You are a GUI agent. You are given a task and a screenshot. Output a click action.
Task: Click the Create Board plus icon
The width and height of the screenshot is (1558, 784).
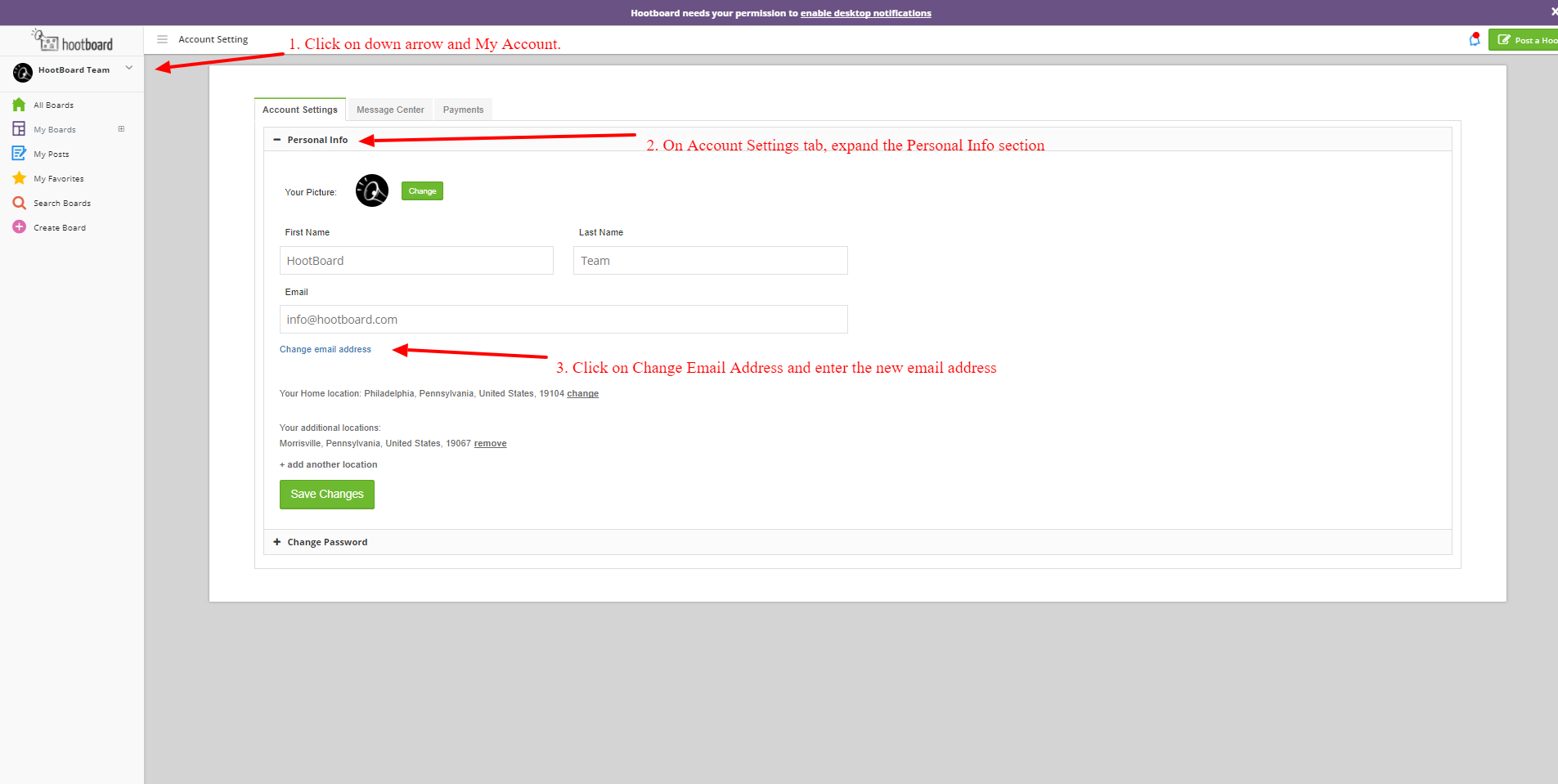(19, 227)
